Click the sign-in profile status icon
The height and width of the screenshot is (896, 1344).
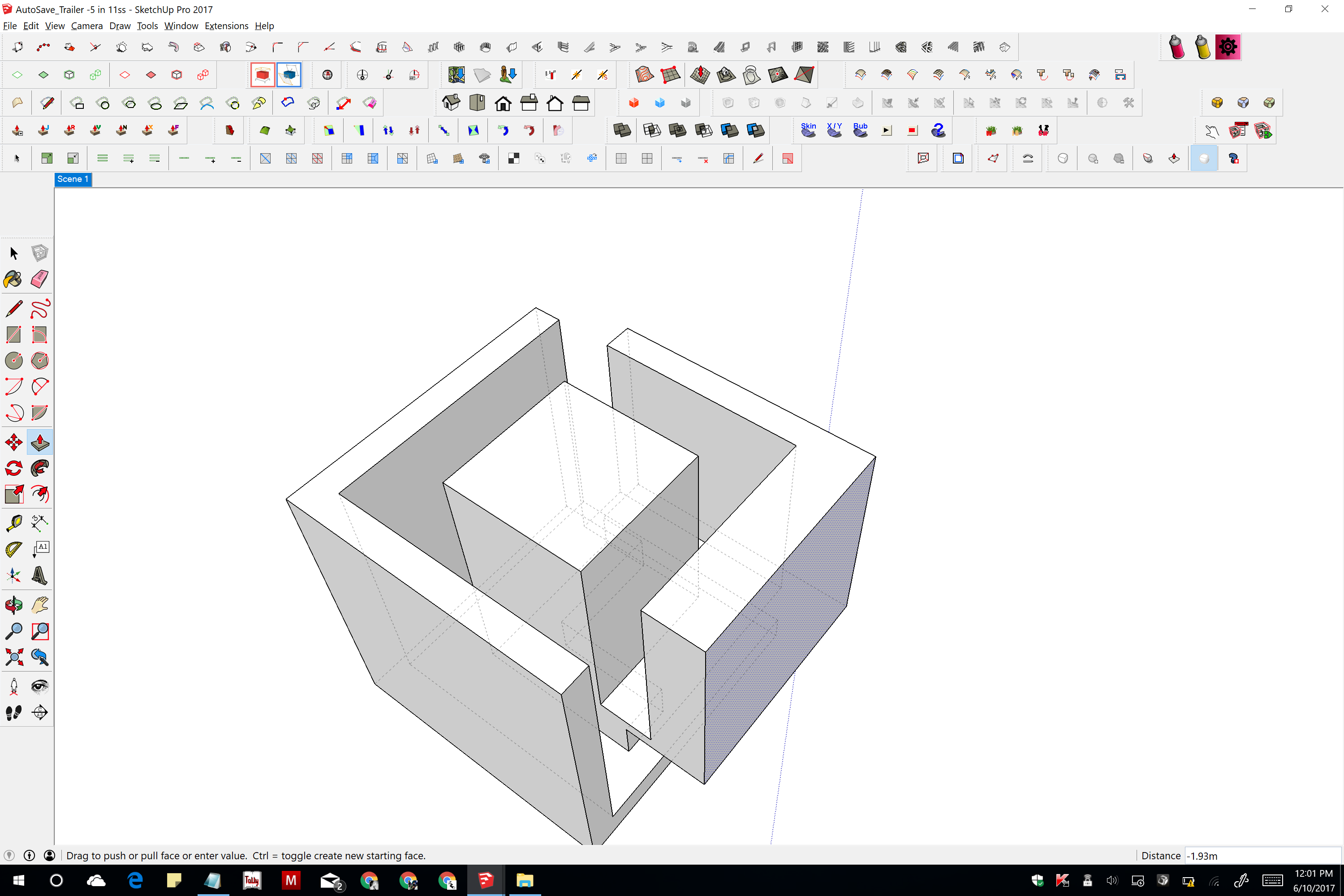click(50, 855)
